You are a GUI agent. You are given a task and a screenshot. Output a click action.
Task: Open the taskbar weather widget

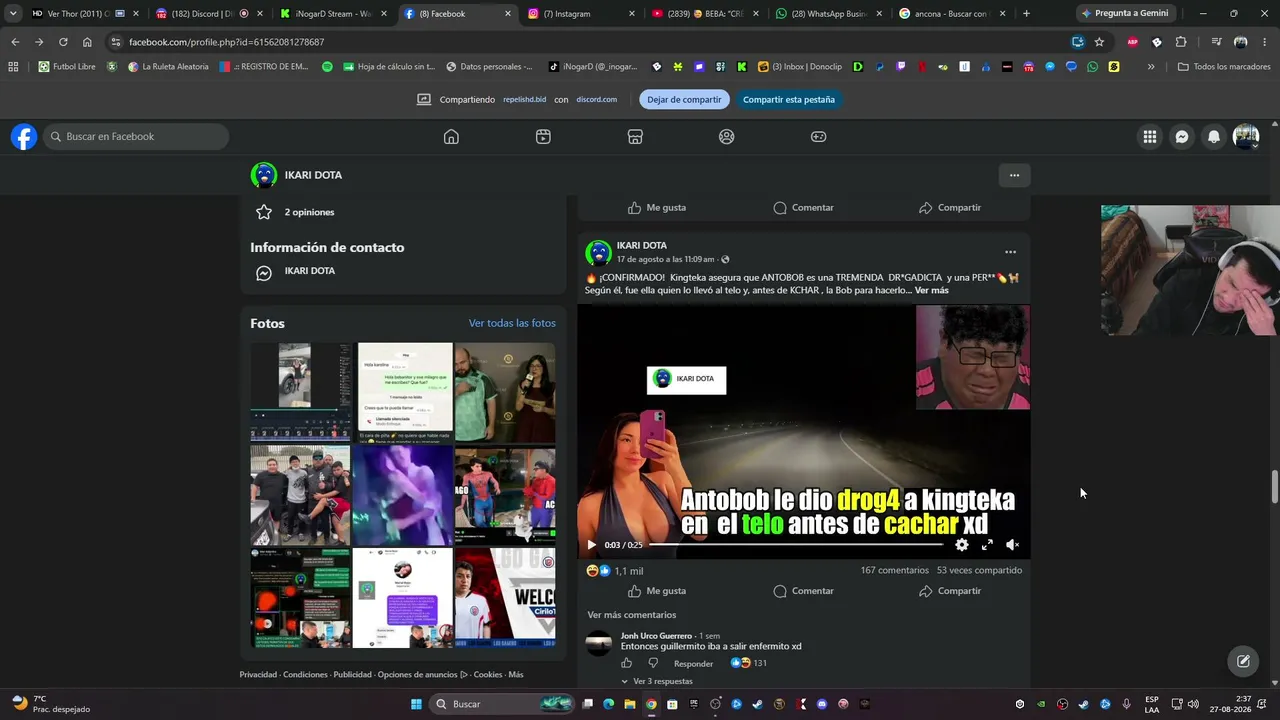50,704
